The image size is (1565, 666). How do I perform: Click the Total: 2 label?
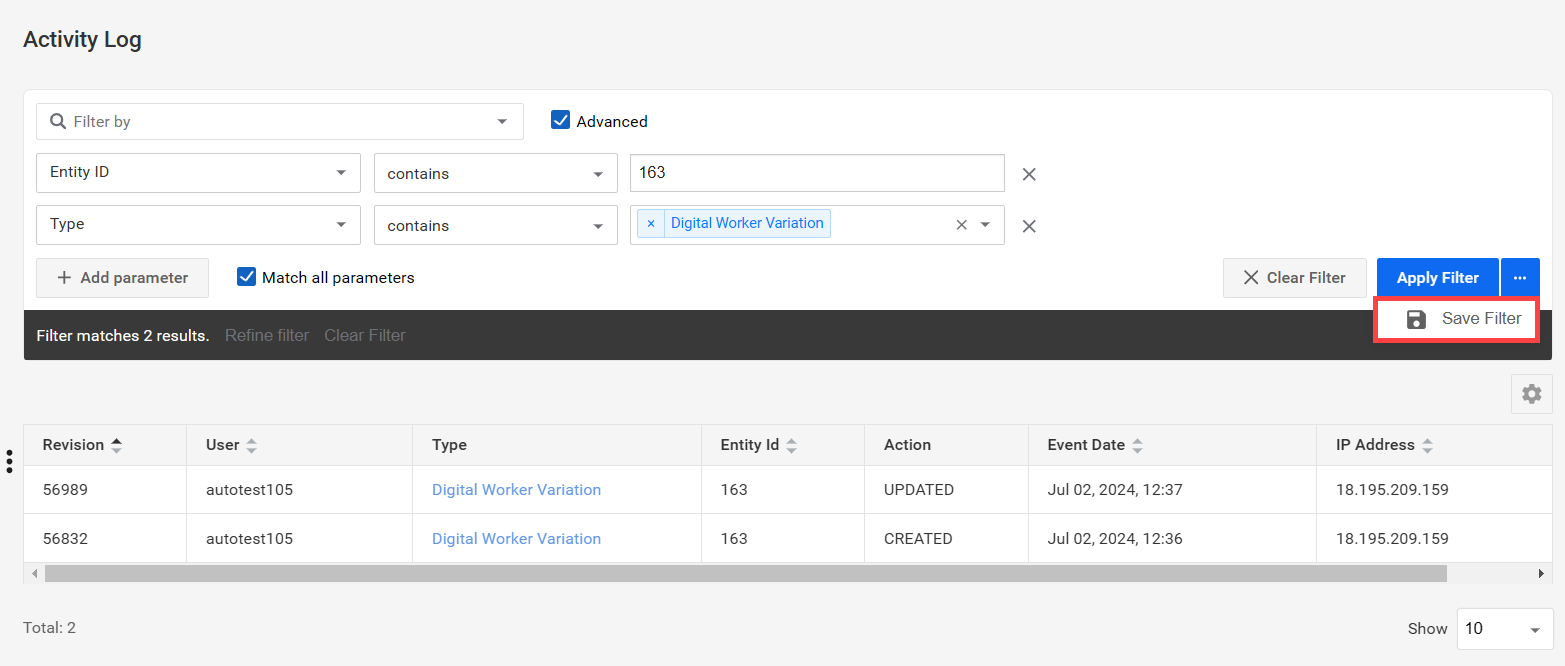49,628
